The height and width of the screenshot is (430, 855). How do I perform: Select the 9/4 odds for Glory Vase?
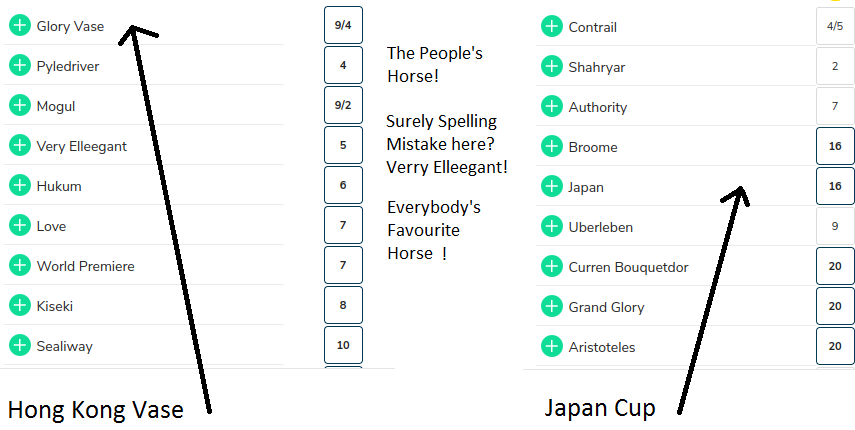pyautogui.click(x=343, y=25)
